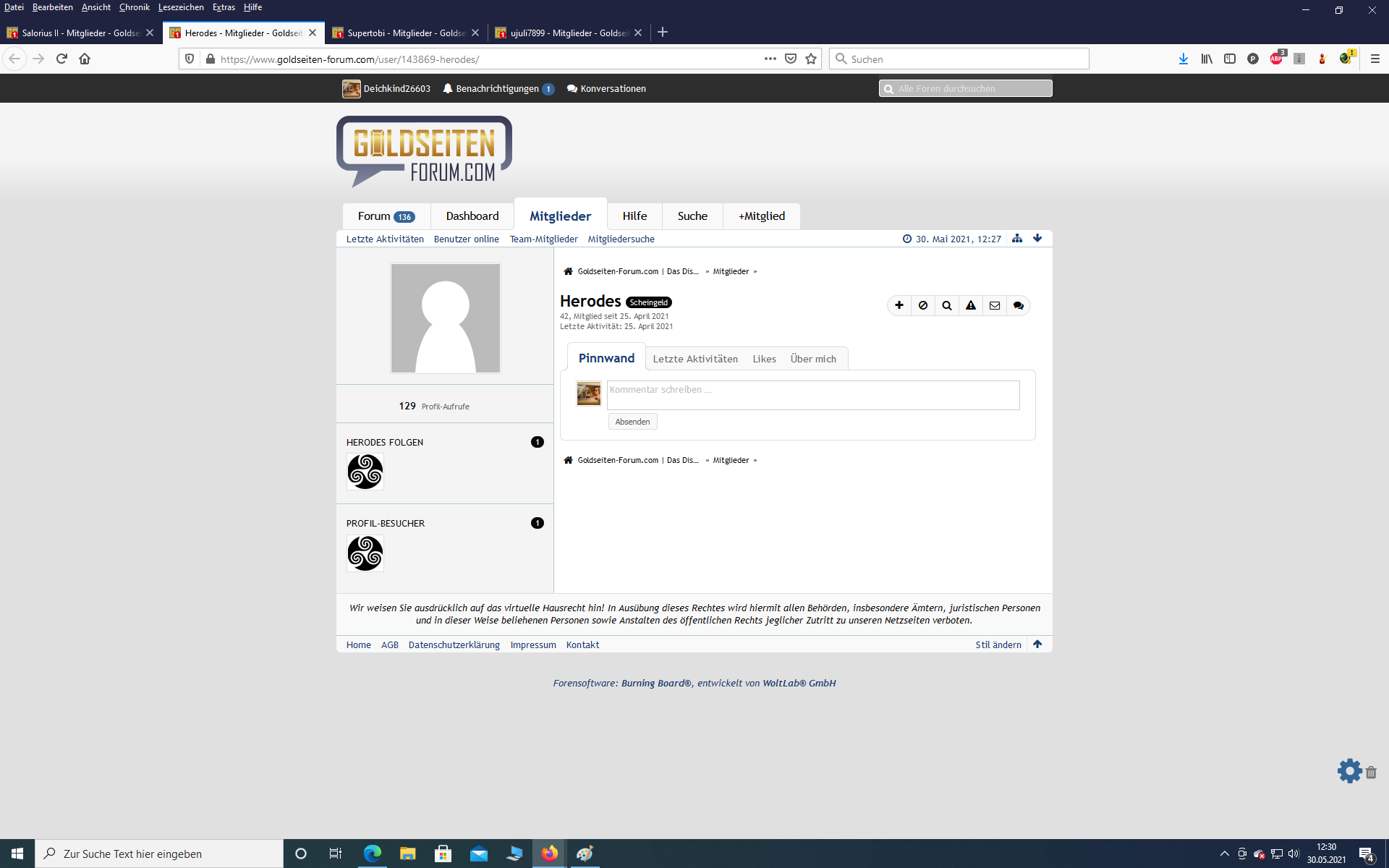Click the plus icon to follow Herodes
1389x868 pixels.
tap(899, 305)
